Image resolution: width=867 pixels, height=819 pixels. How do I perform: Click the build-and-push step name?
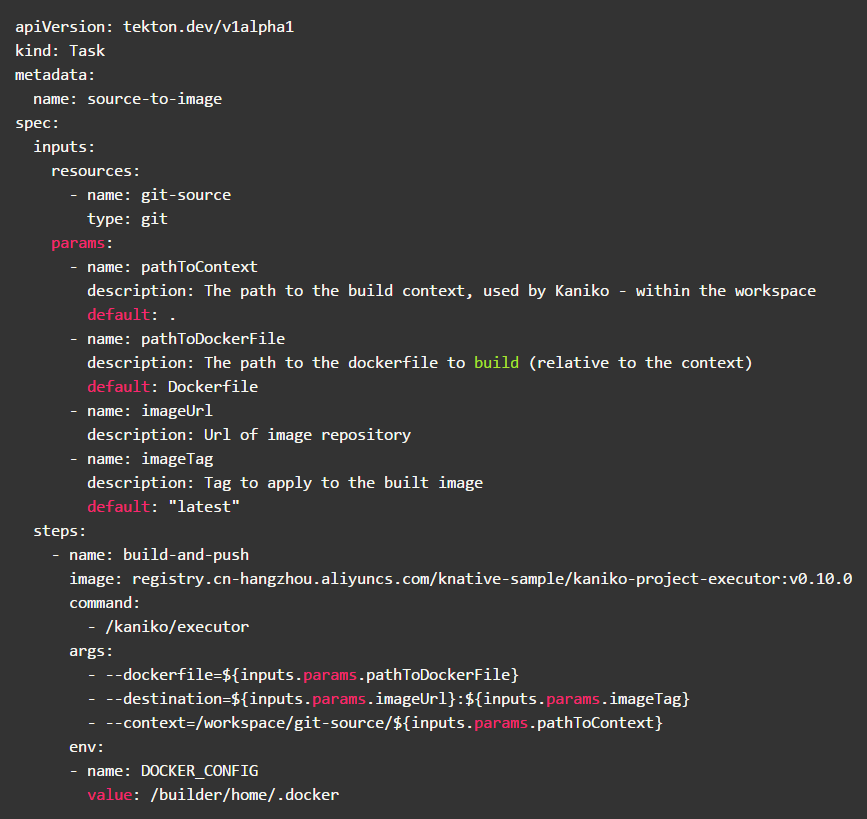click(x=185, y=555)
